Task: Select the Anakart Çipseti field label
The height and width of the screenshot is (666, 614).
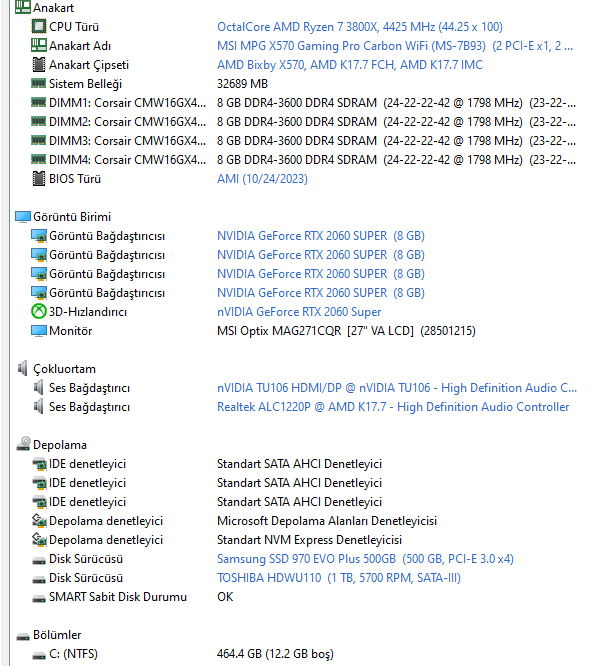Action: click(89, 65)
